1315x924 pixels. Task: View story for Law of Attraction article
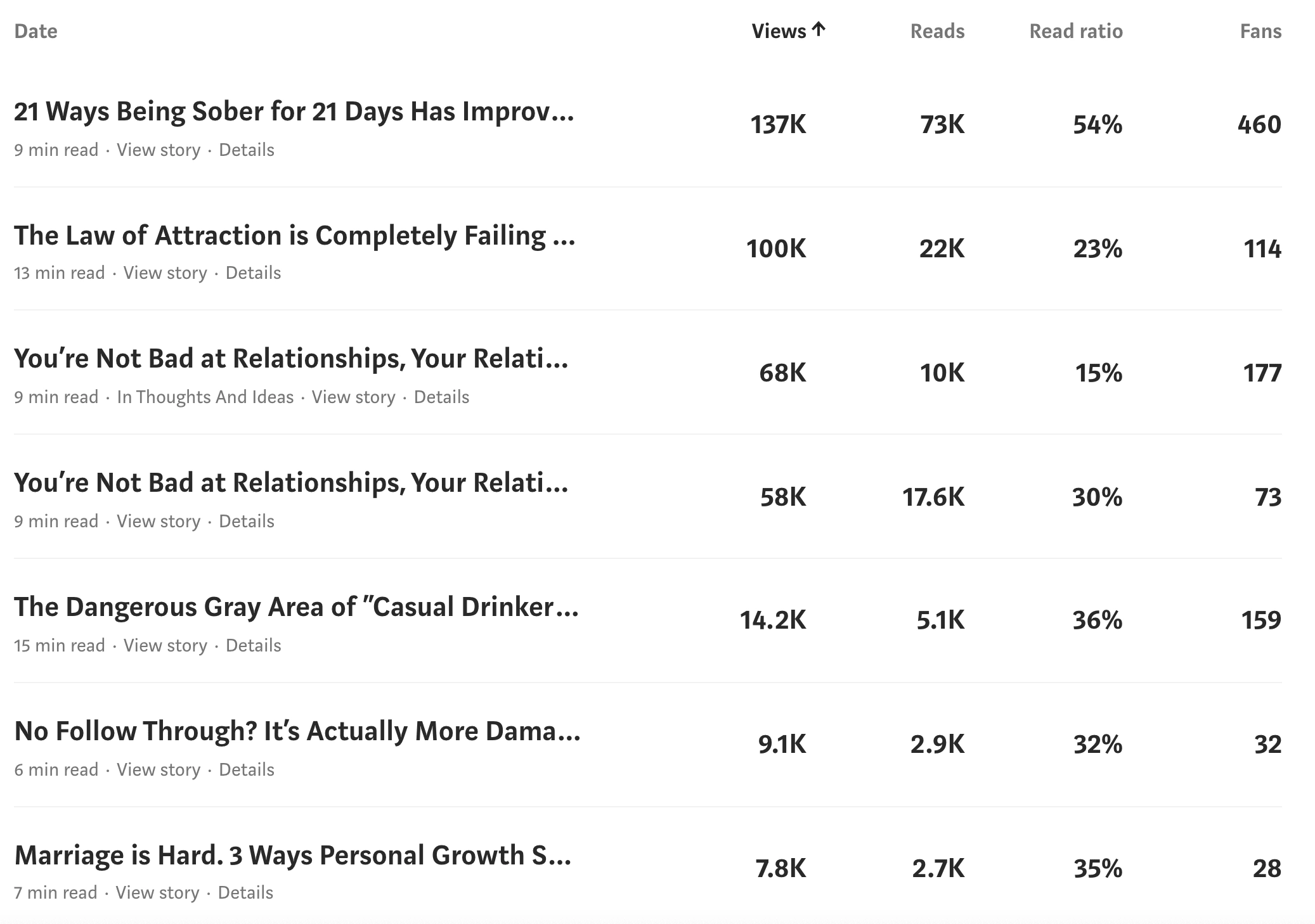165,273
